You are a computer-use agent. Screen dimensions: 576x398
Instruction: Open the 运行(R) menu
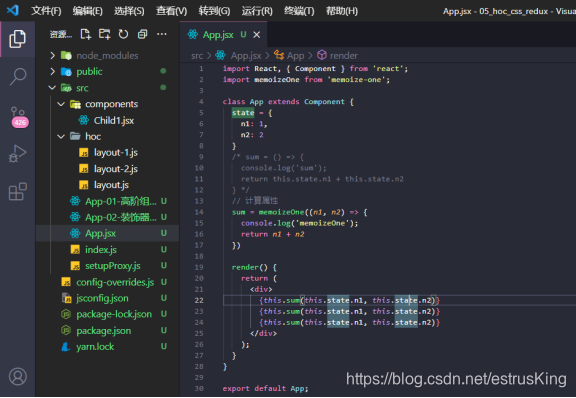(x=257, y=11)
